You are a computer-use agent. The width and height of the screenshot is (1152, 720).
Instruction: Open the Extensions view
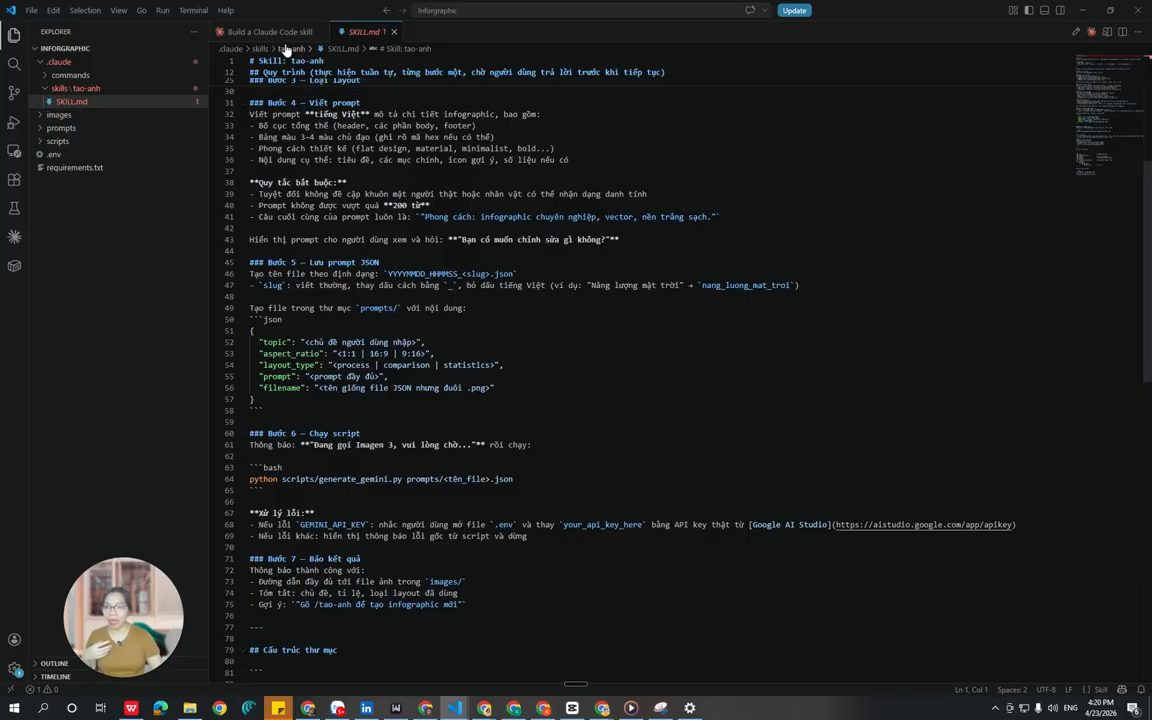coord(14,179)
